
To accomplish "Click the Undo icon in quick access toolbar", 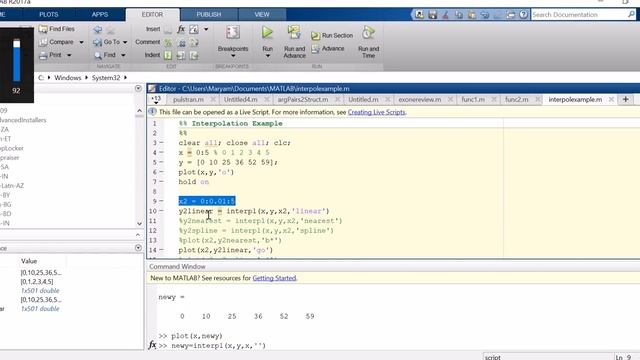I will pos(485,15).
